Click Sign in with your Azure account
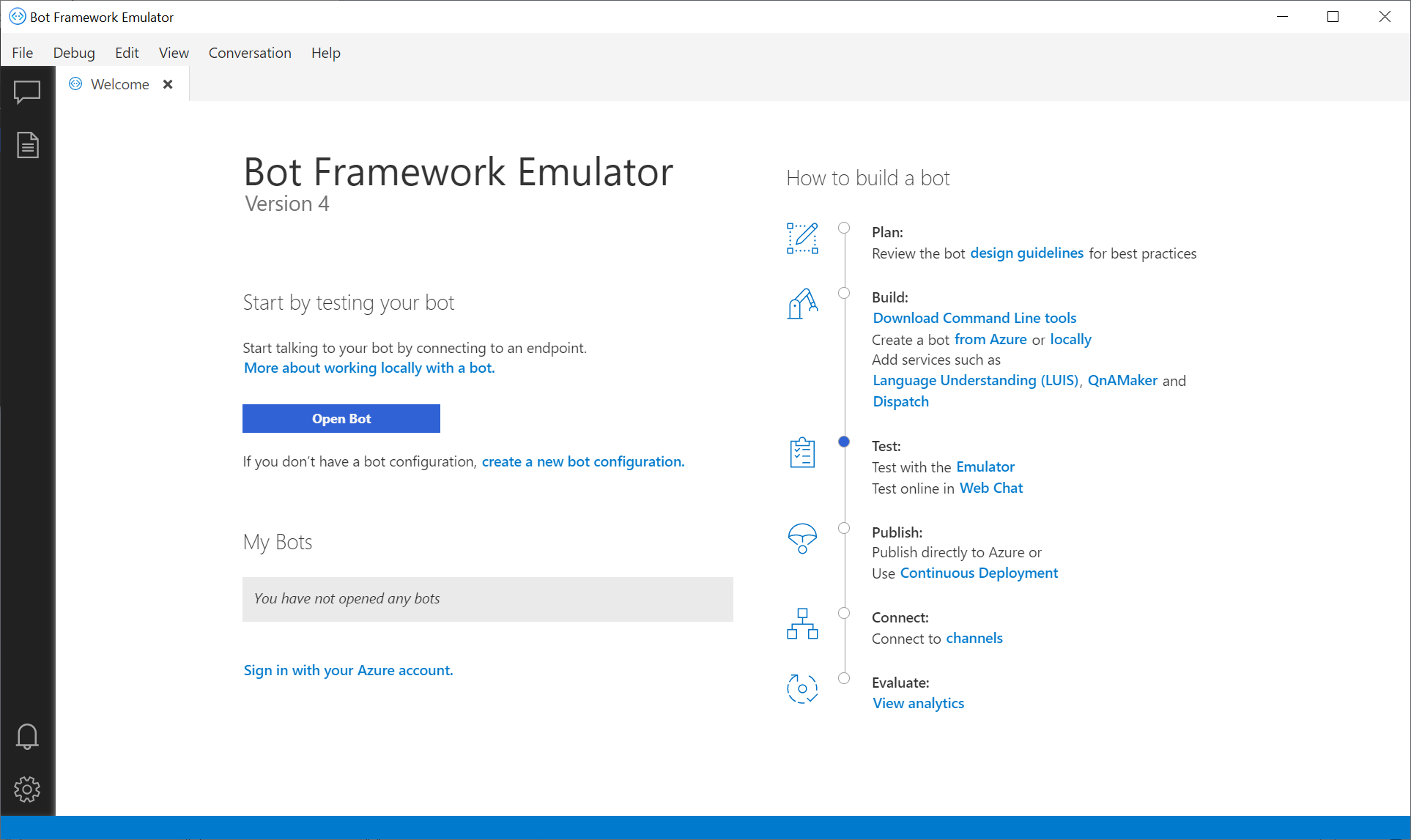 click(347, 669)
